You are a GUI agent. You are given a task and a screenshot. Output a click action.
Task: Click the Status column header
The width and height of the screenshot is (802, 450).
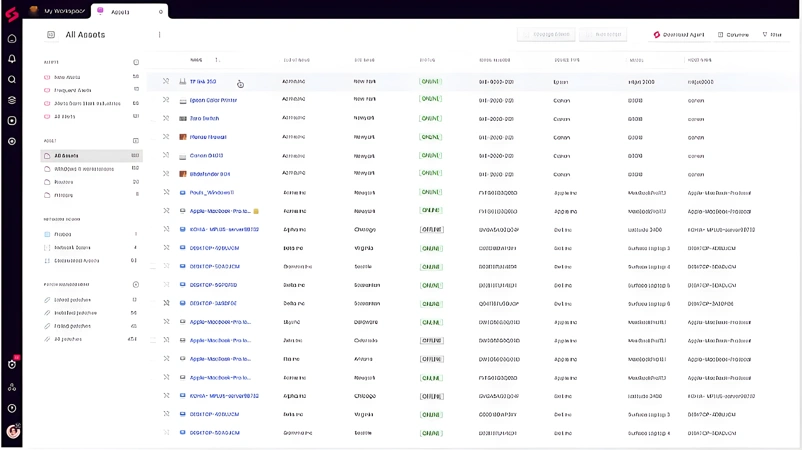(x=427, y=60)
